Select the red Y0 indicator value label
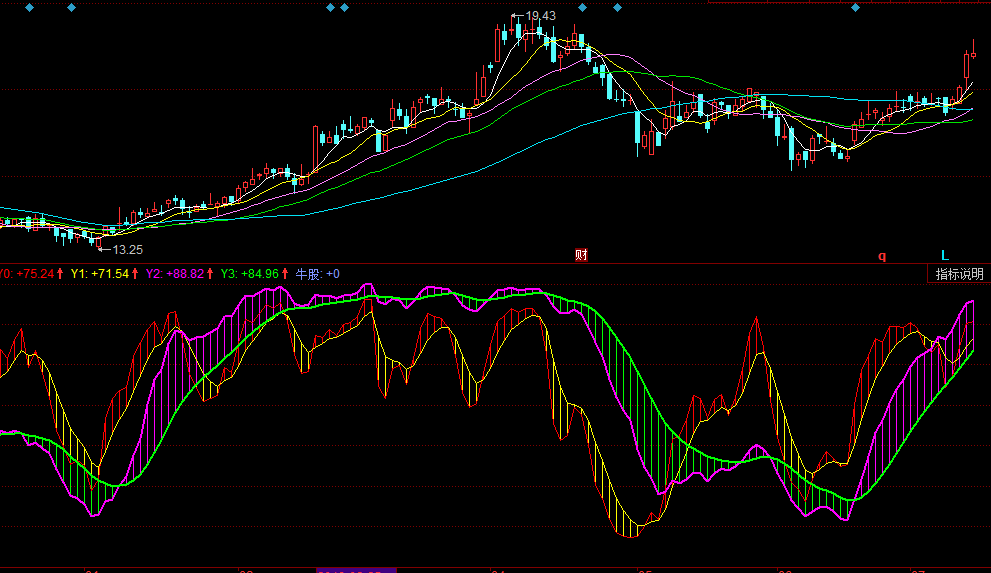 pyautogui.click(x=26, y=273)
